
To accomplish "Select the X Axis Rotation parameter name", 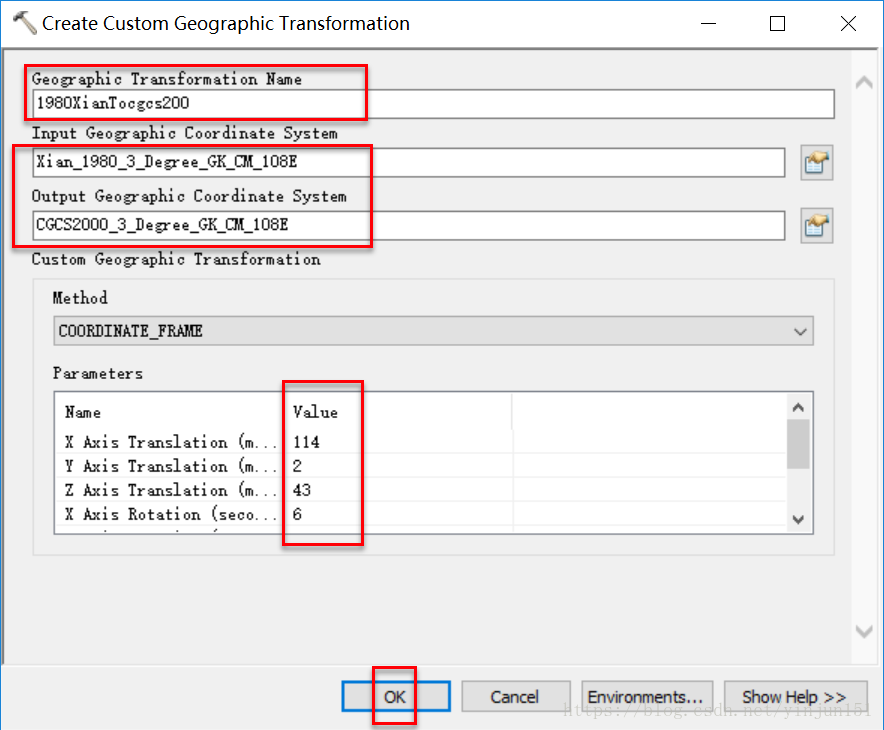I will (170, 514).
